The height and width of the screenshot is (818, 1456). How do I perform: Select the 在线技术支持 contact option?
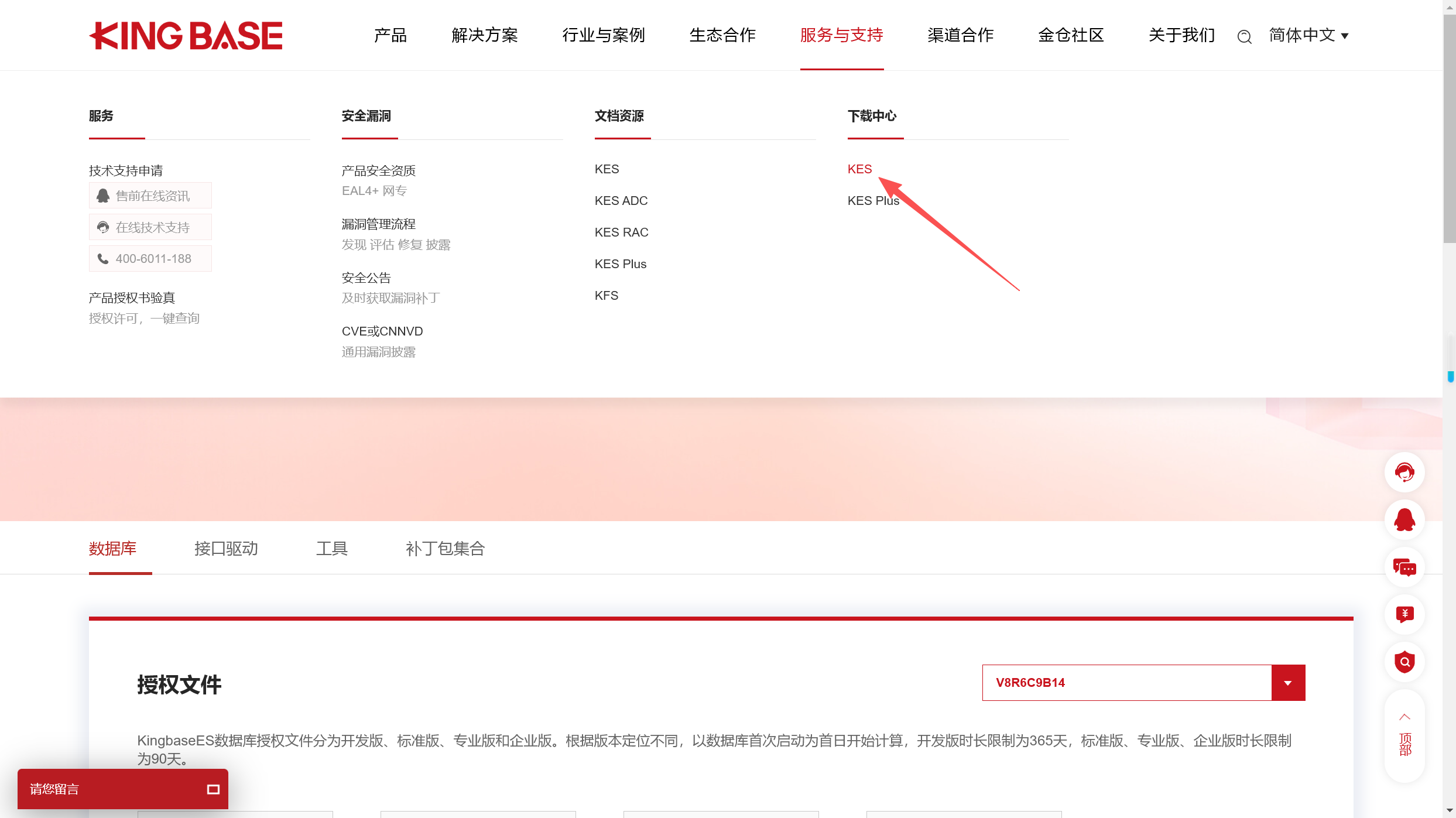point(150,227)
